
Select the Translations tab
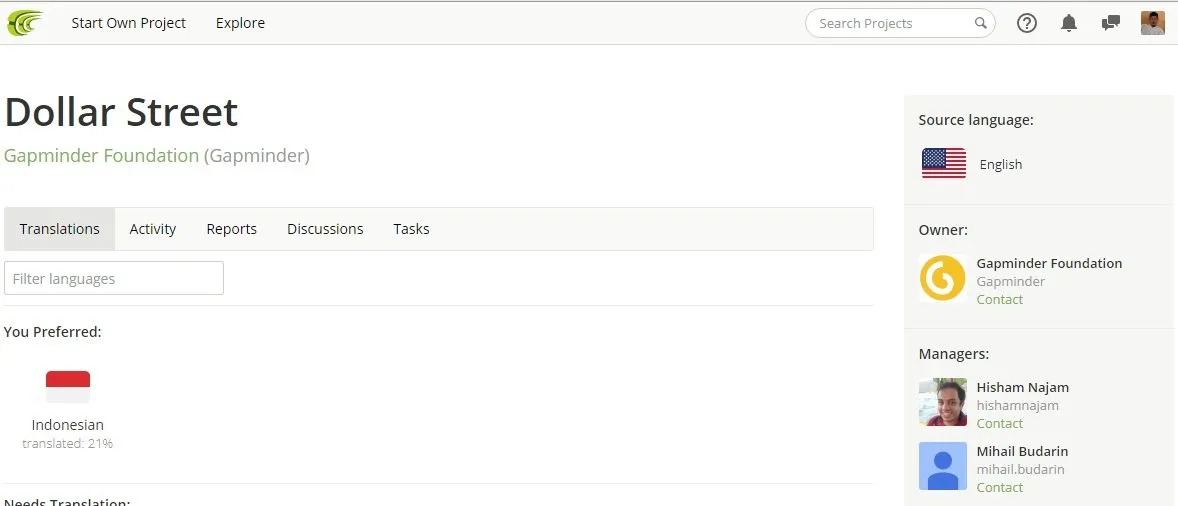[x=59, y=229]
